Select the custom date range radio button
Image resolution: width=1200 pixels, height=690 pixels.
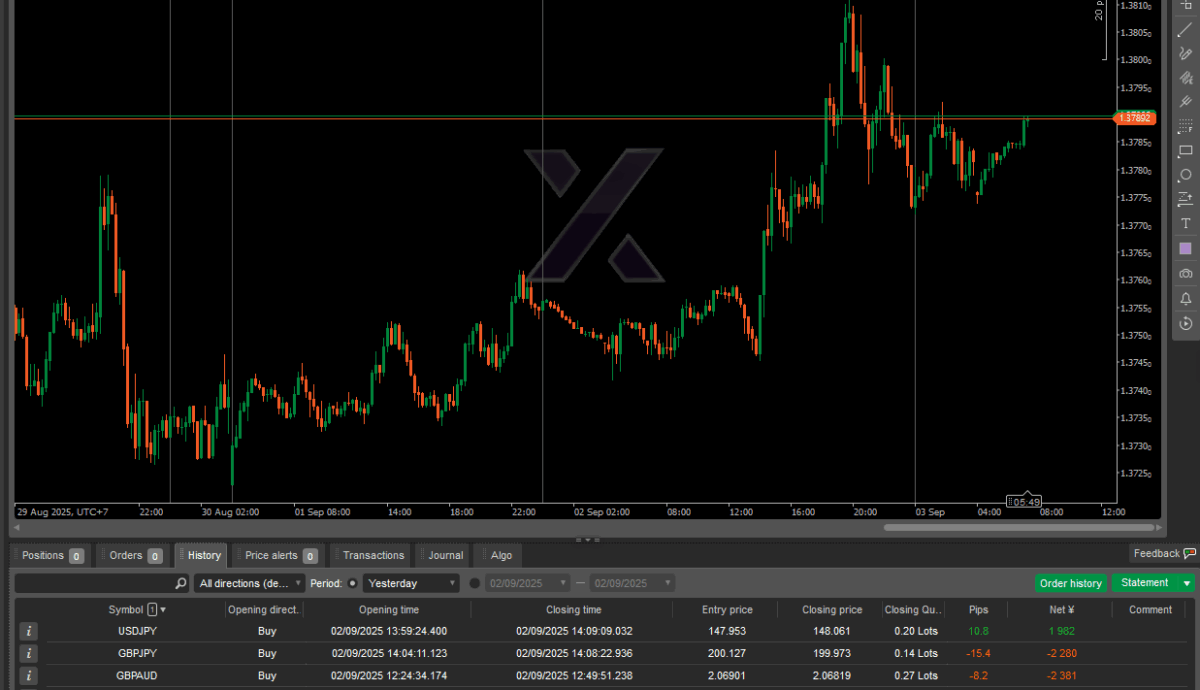tap(474, 583)
